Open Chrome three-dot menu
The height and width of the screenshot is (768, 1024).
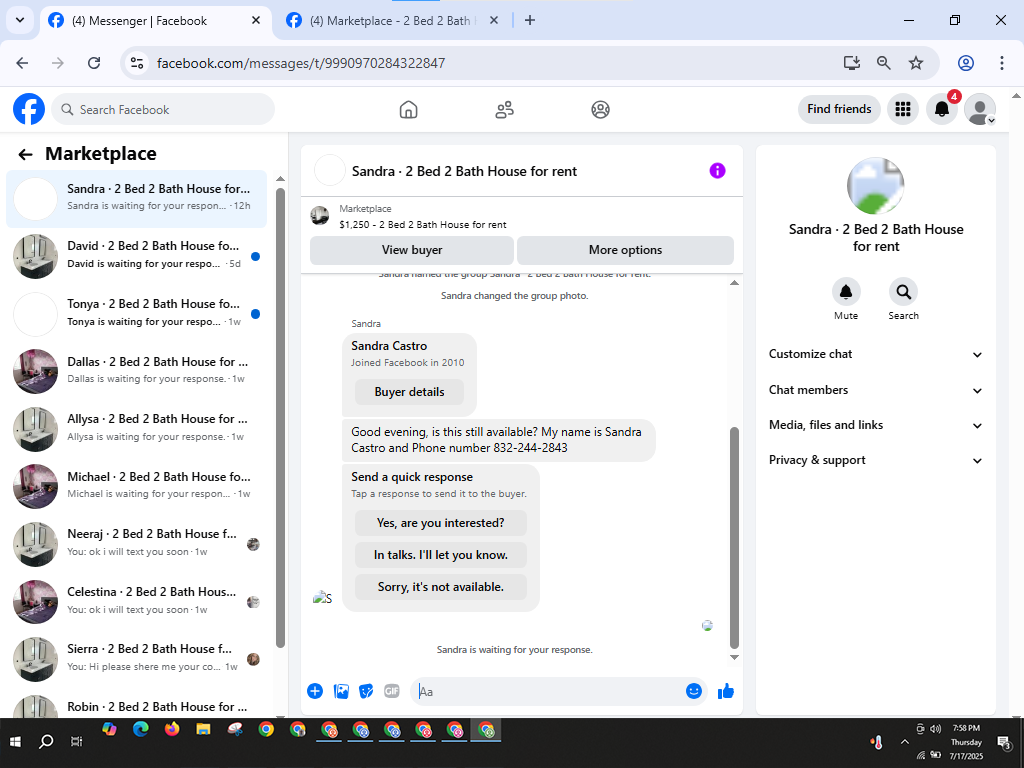click(1001, 63)
